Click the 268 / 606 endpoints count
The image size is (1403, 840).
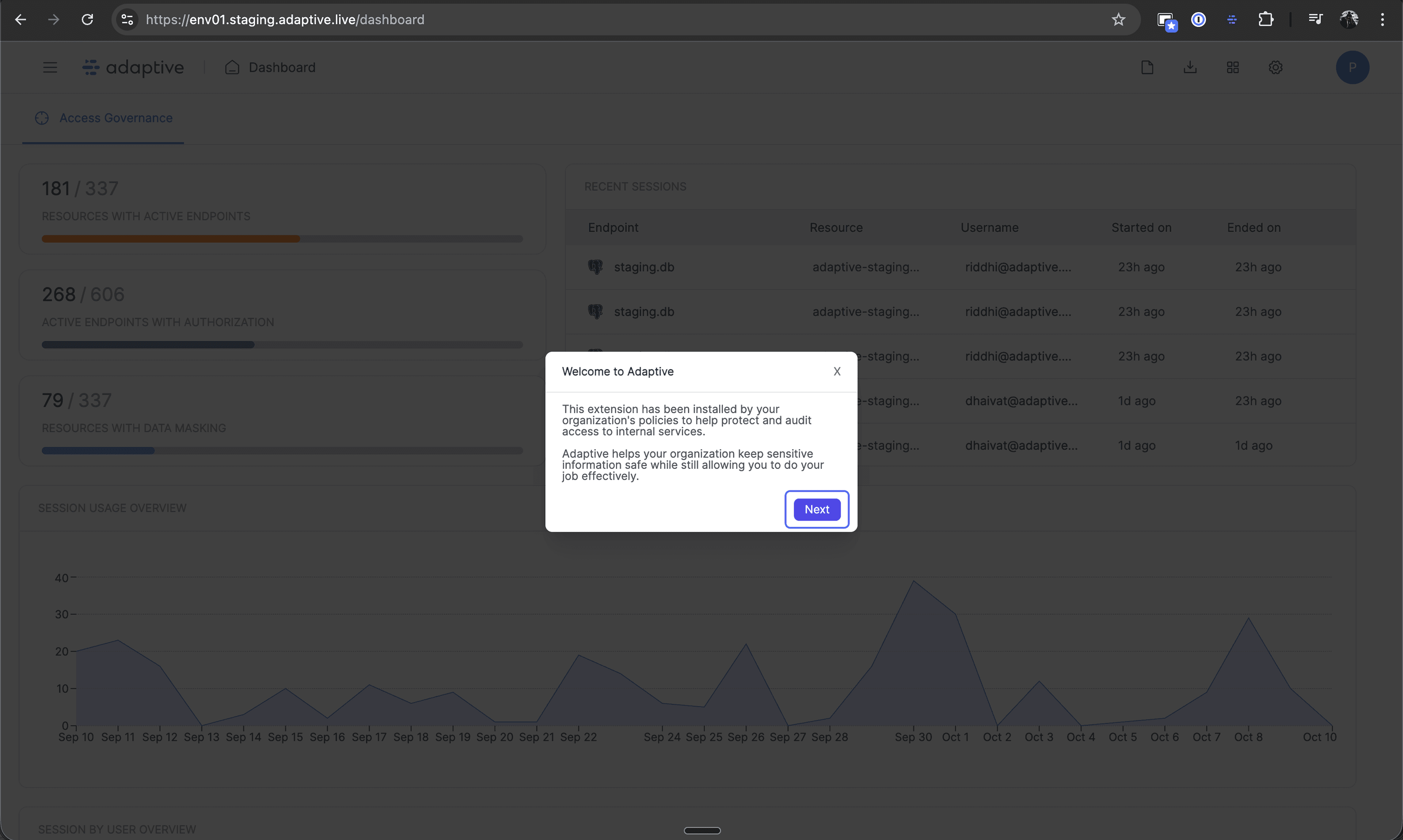tap(83, 294)
